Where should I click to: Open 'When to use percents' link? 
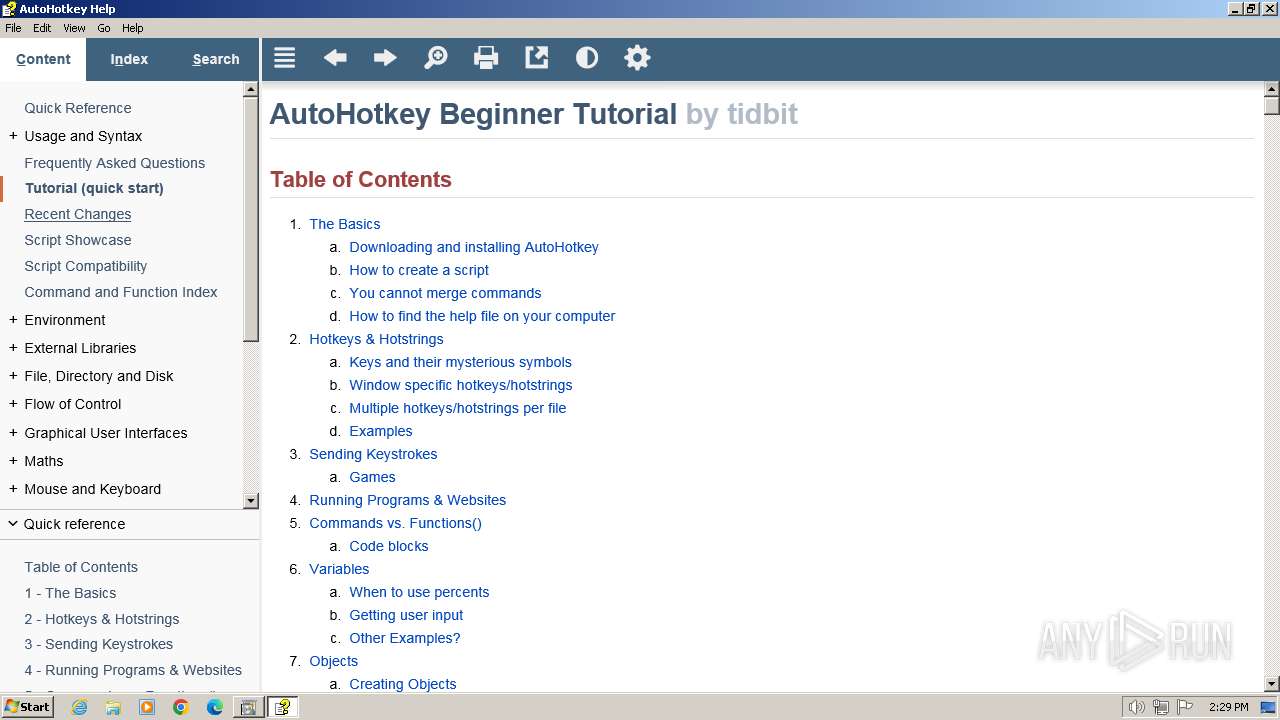(419, 592)
